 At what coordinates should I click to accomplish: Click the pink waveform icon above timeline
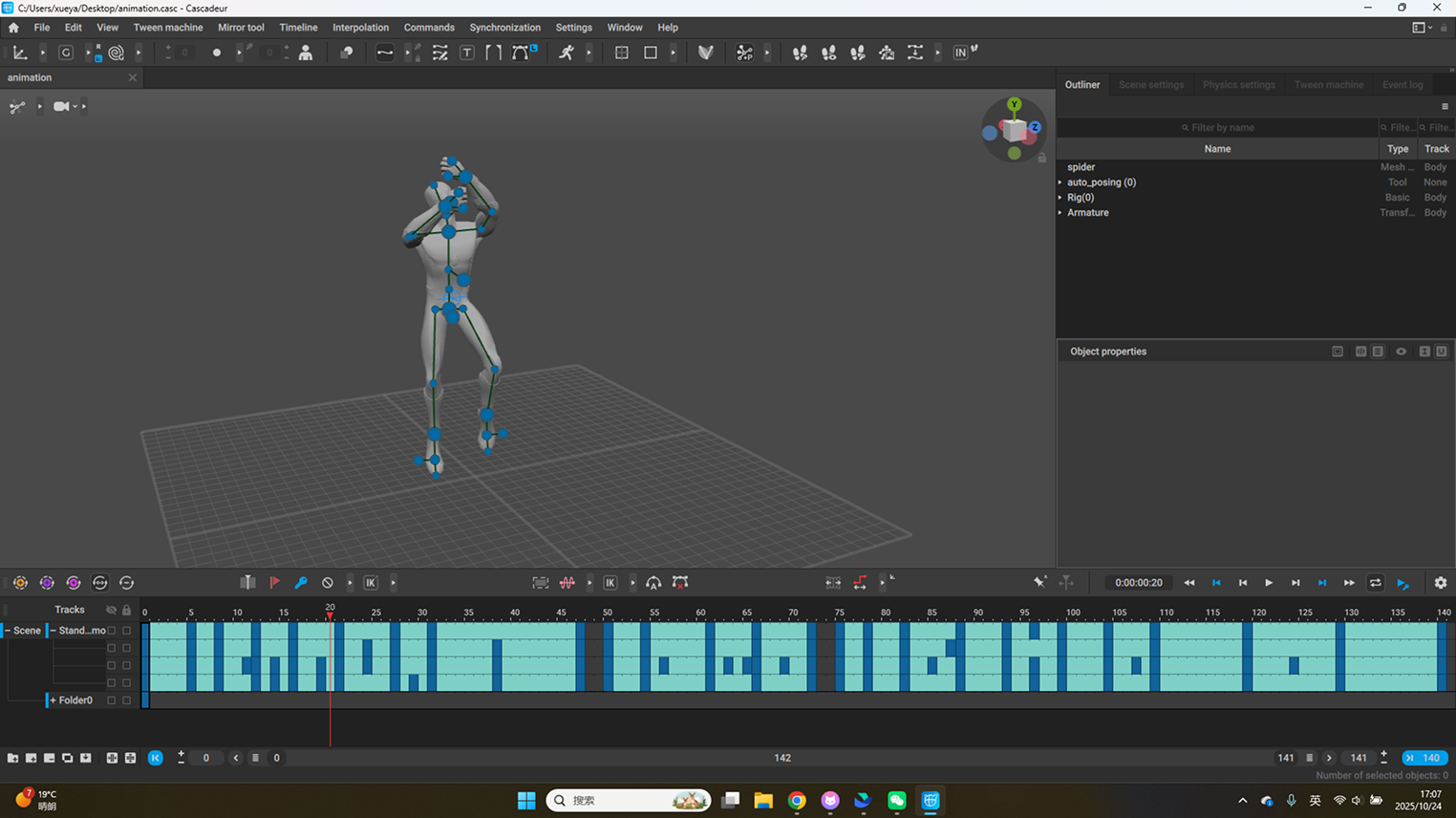point(567,583)
